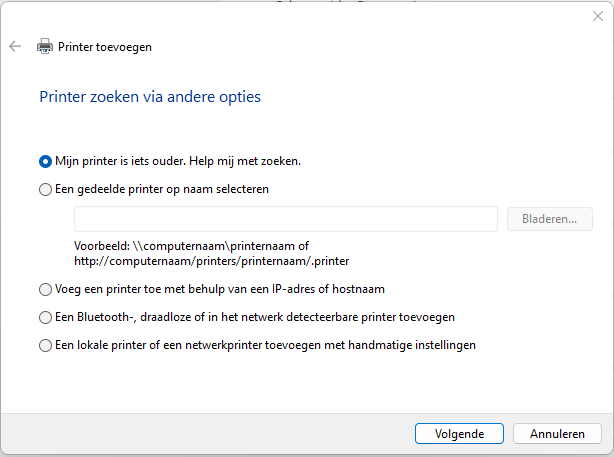Cancel with the Annuleren button
614x457 pixels.
click(x=557, y=434)
